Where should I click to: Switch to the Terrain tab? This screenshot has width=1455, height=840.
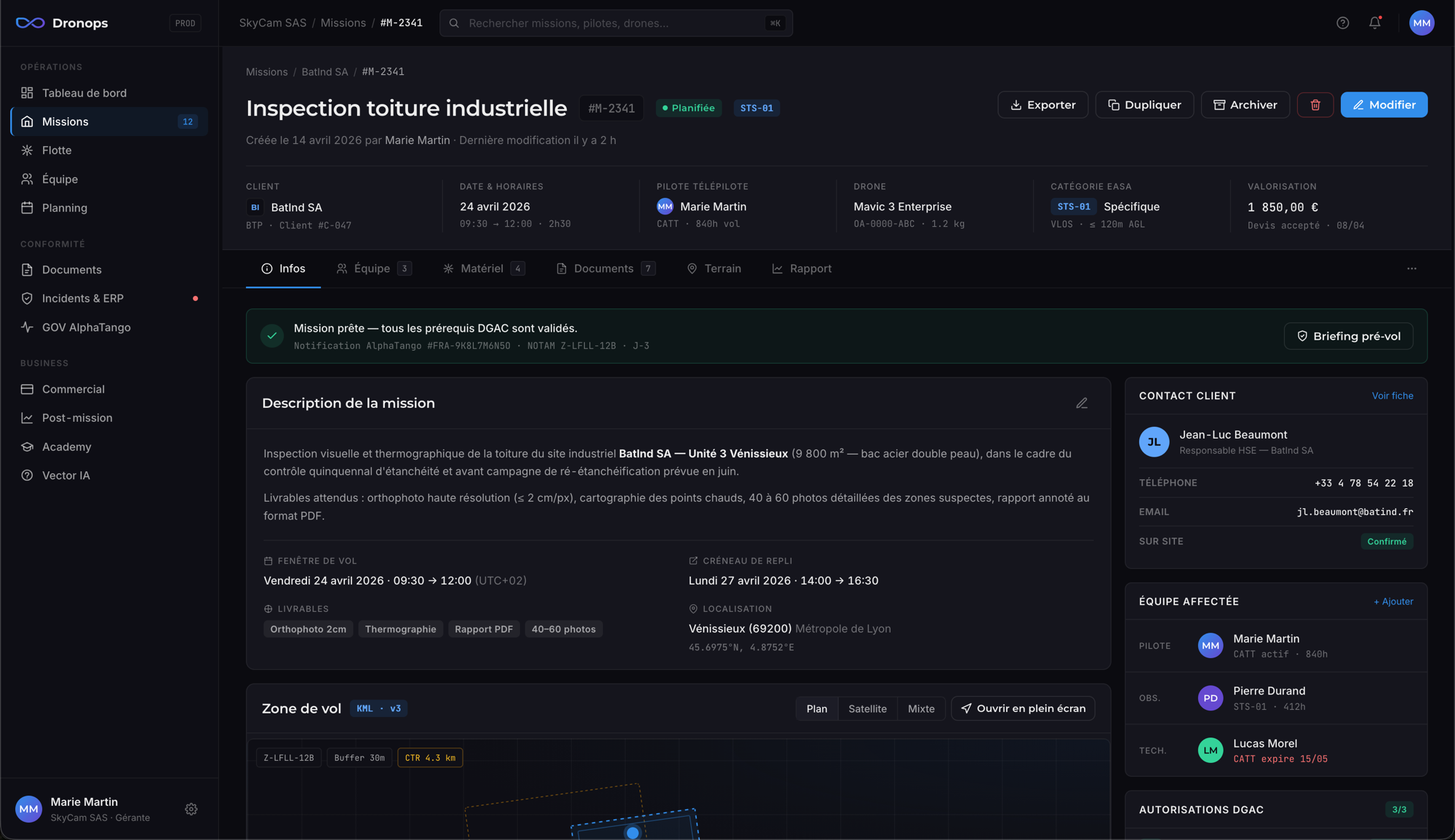[x=714, y=269]
